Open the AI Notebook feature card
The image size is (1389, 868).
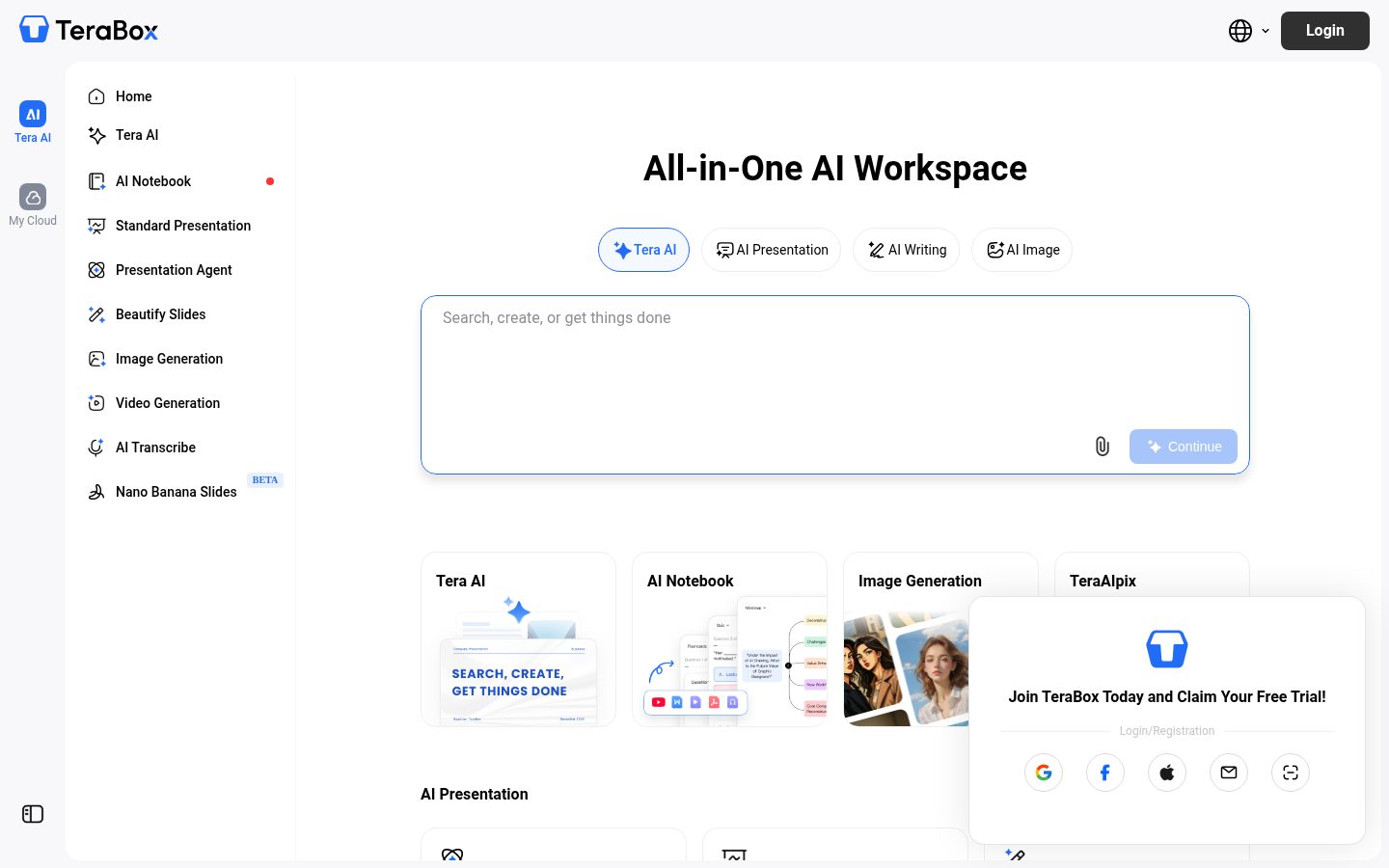point(729,639)
